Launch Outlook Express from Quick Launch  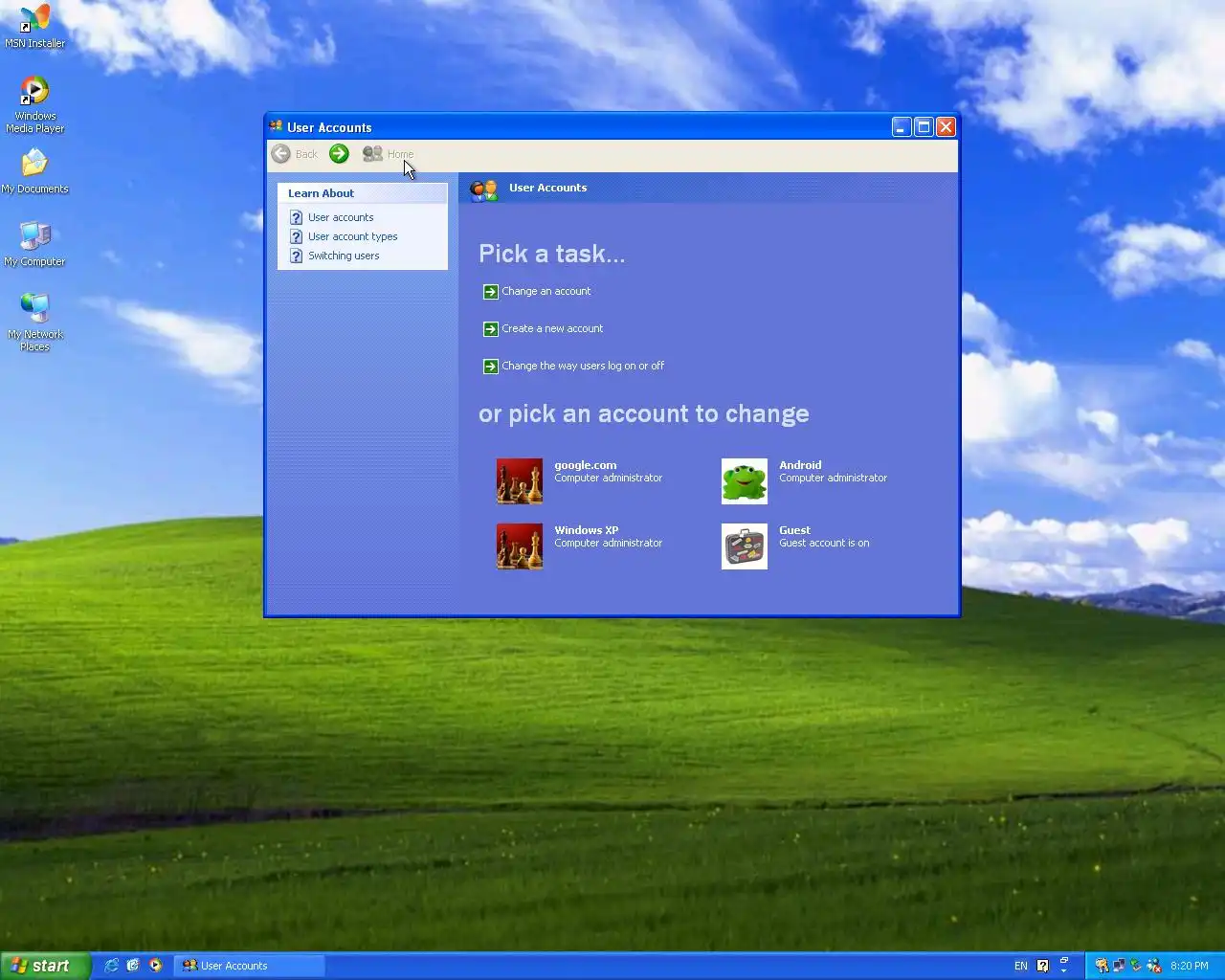click(x=133, y=966)
